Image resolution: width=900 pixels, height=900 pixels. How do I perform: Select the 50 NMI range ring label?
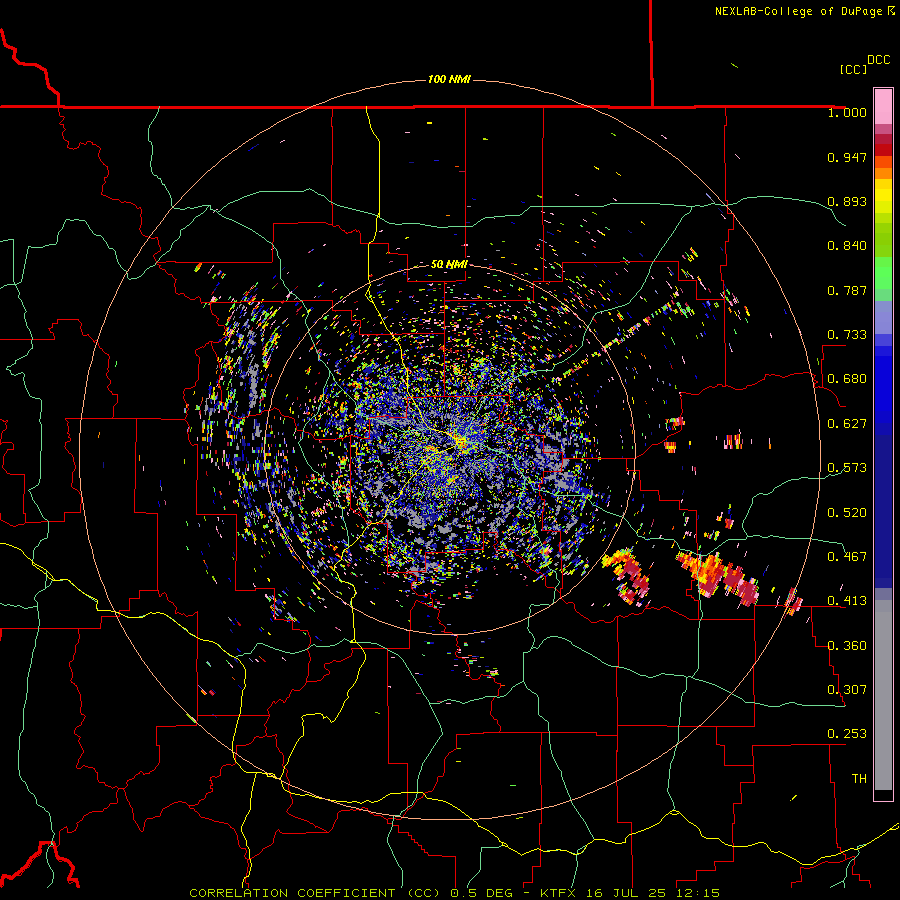point(449,264)
